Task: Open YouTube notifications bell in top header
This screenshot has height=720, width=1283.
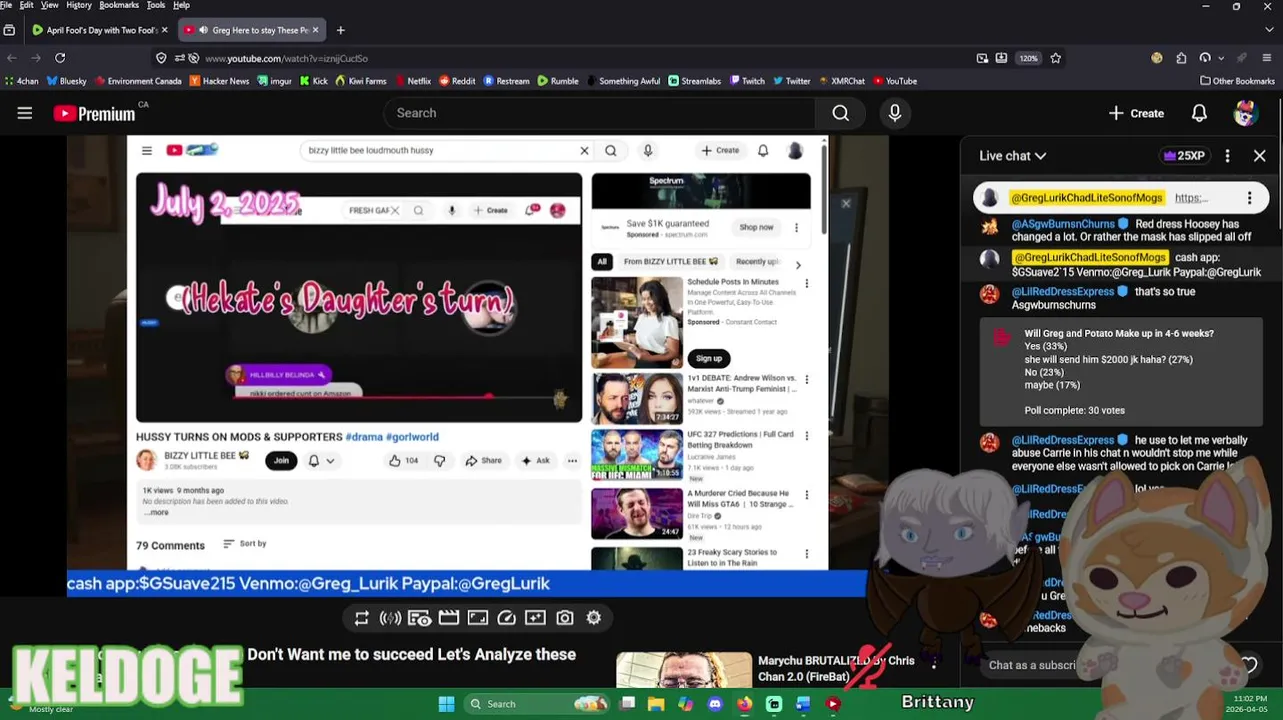Action: [1199, 113]
